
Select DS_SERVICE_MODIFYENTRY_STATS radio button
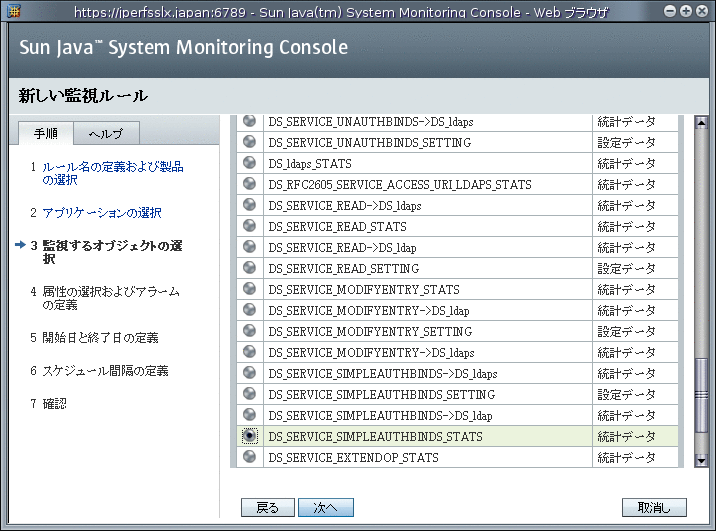click(249, 289)
